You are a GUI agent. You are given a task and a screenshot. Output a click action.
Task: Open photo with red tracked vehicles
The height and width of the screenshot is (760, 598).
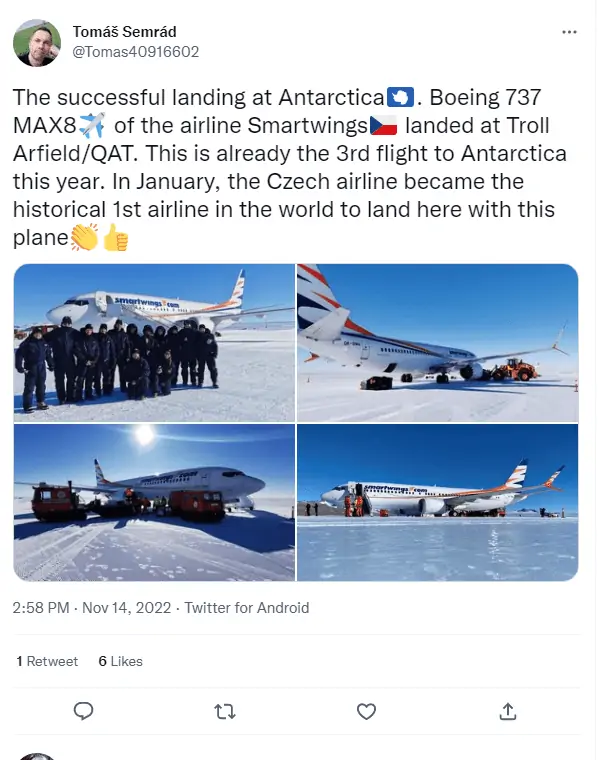tap(154, 502)
